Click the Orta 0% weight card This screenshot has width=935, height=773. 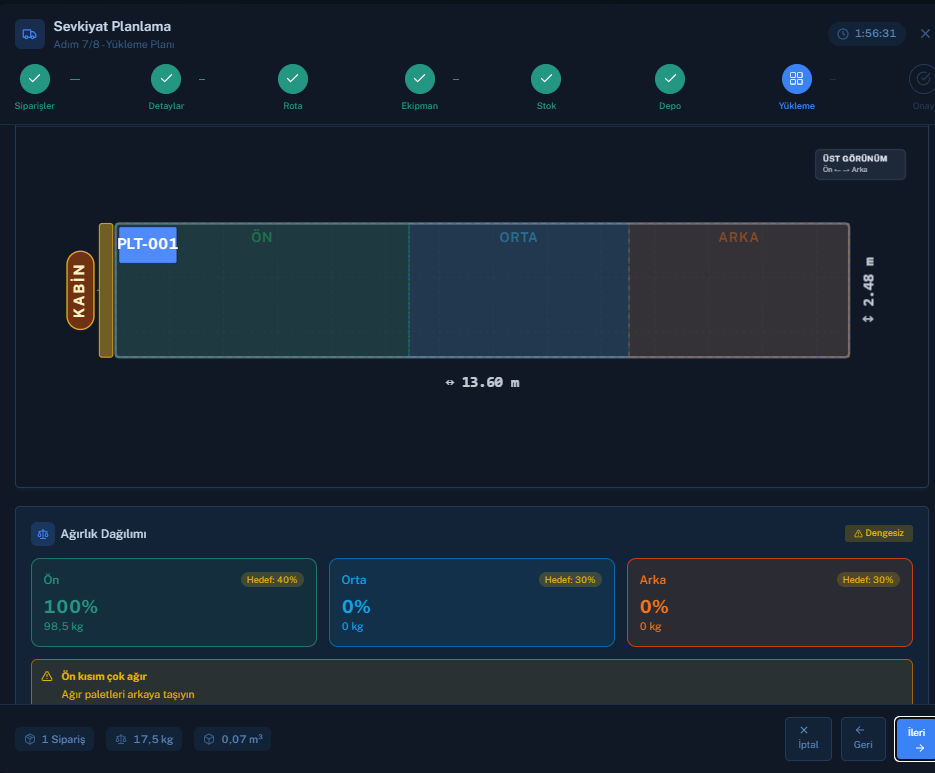[x=472, y=602]
